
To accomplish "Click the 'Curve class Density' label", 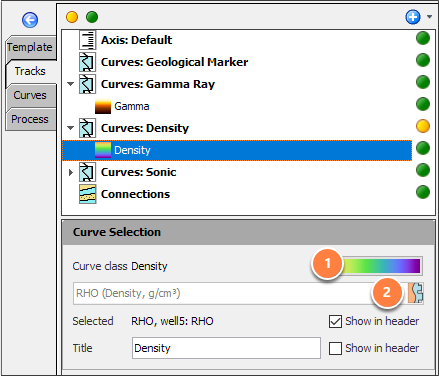I will 120,266.
